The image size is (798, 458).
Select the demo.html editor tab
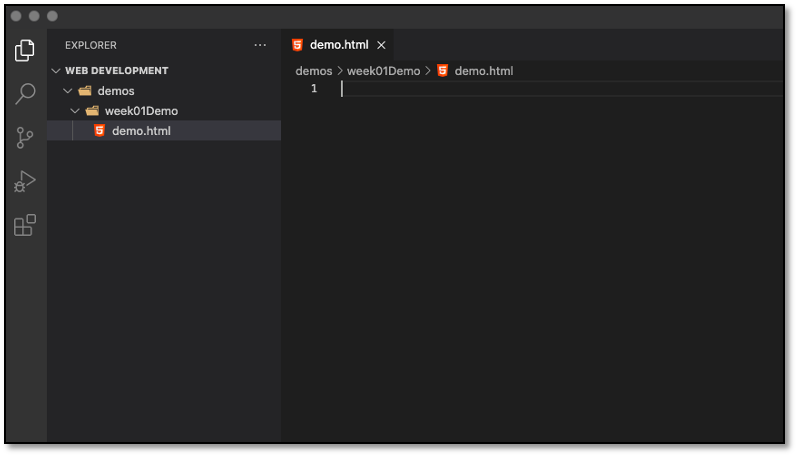point(336,45)
